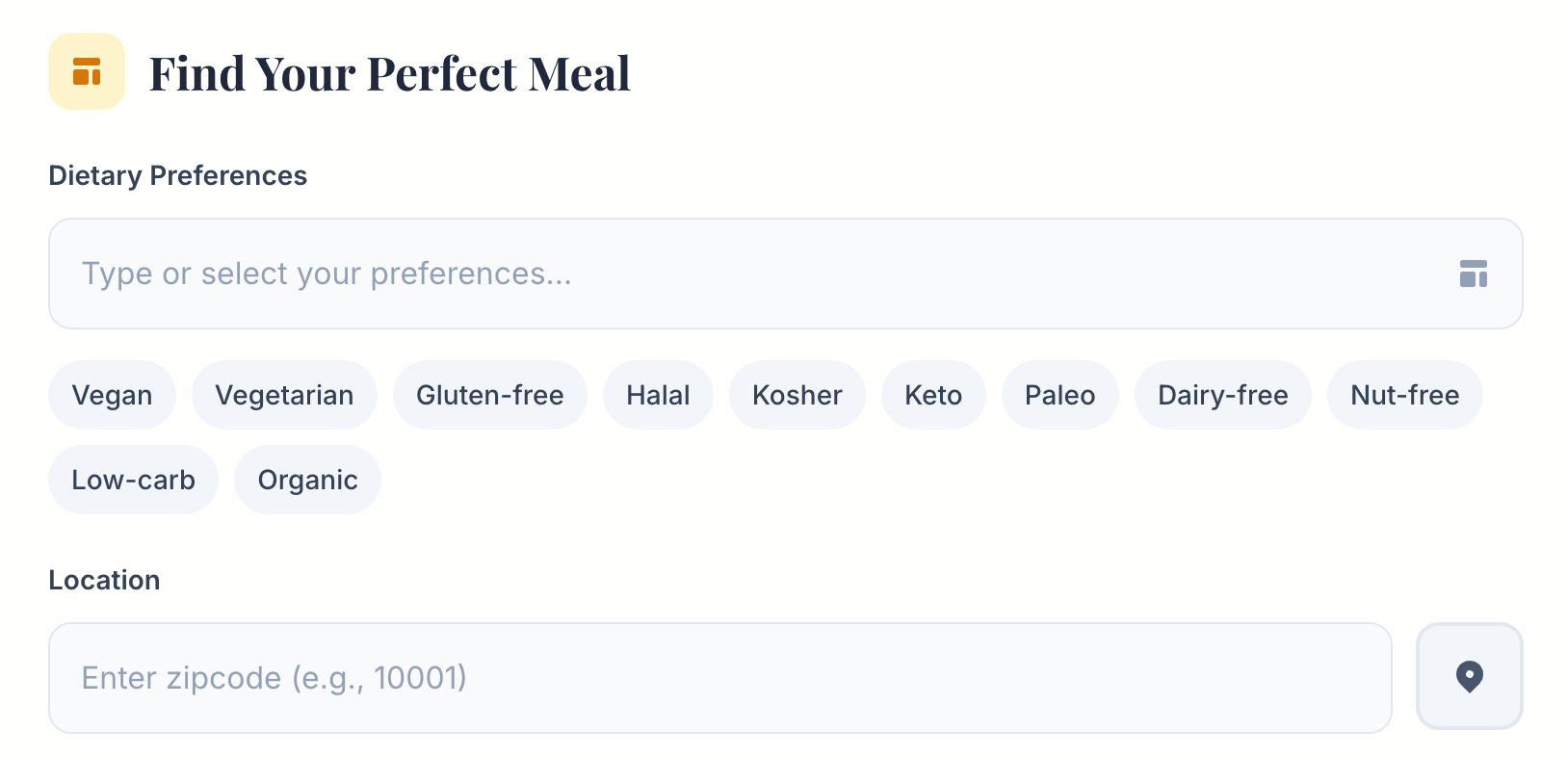Toggle the Nut-free chip
The width and height of the screenshot is (1568, 757).
click(x=1404, y=395)
